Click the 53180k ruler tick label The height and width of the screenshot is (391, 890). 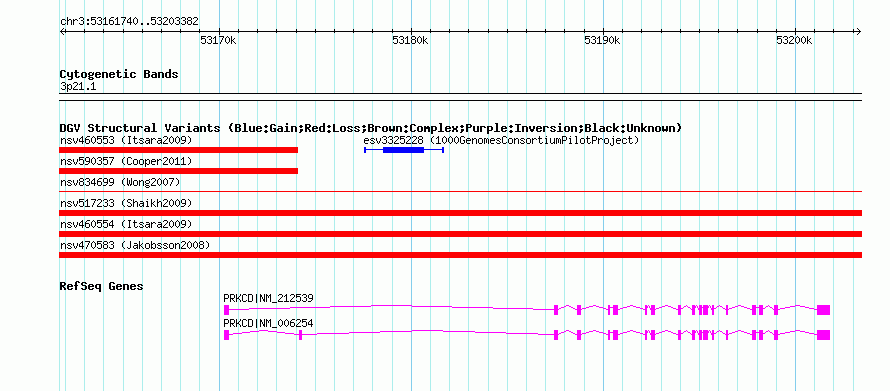[x=410, y=40]
